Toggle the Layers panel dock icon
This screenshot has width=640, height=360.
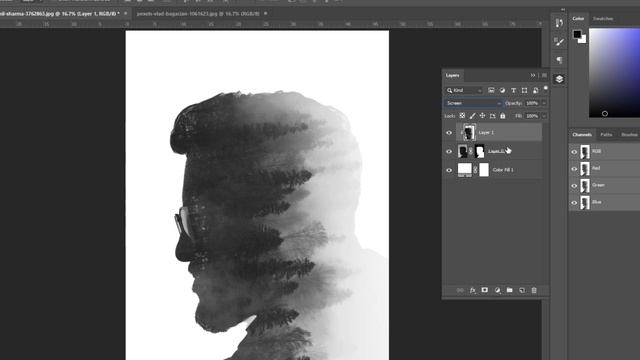[x=559, y=79]
